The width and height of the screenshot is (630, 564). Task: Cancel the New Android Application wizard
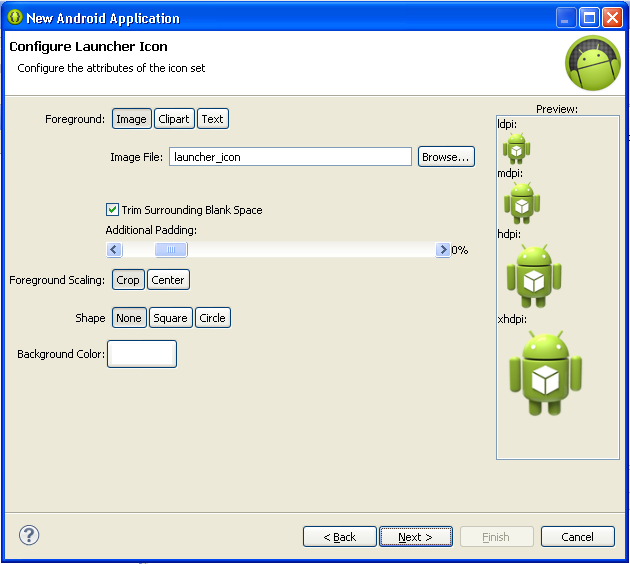(577, 537)
